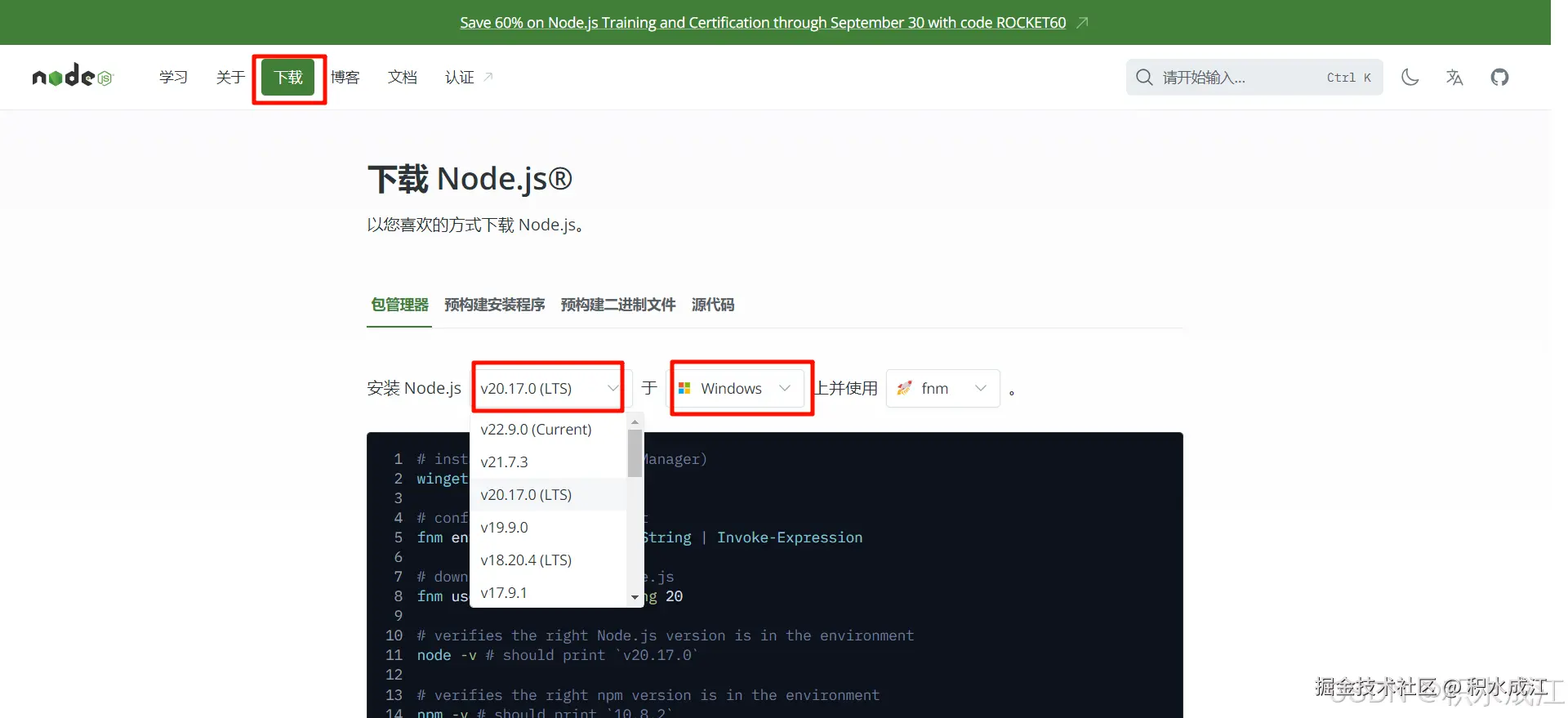Viewport: 1568px width, 718px height.
Task: Open the language translation icon
Action: click(1454, 77)
